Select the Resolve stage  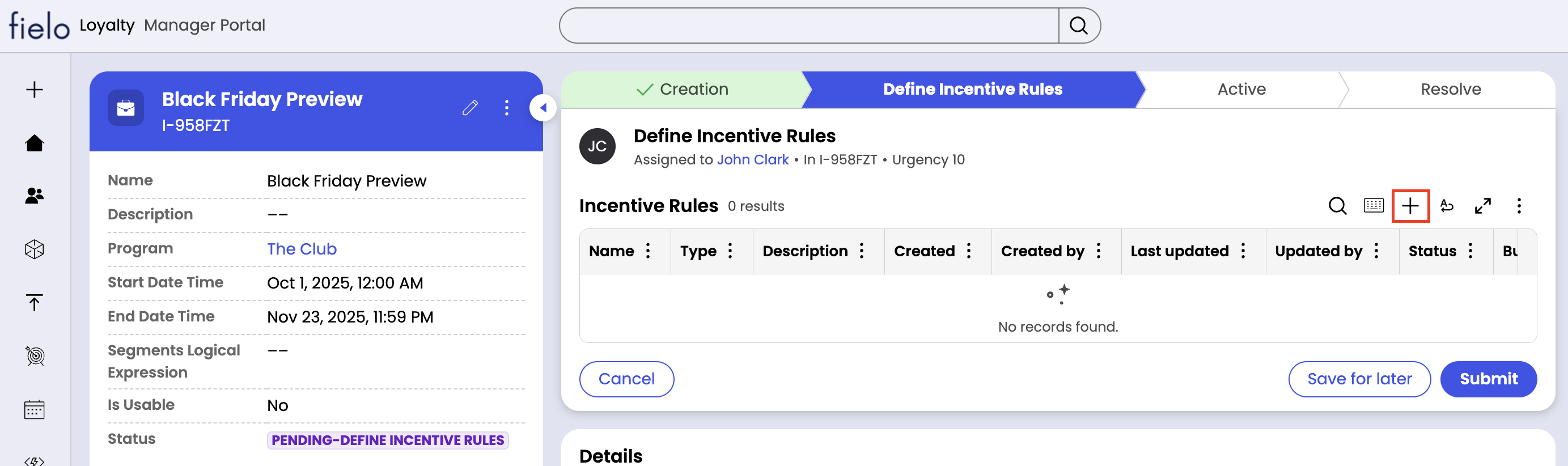tap(1451, 90)
